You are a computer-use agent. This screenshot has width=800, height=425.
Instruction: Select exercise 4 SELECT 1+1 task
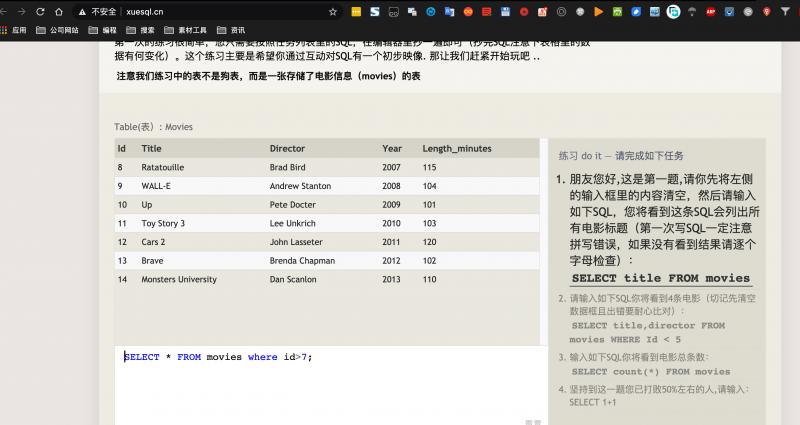click(592, 402)
